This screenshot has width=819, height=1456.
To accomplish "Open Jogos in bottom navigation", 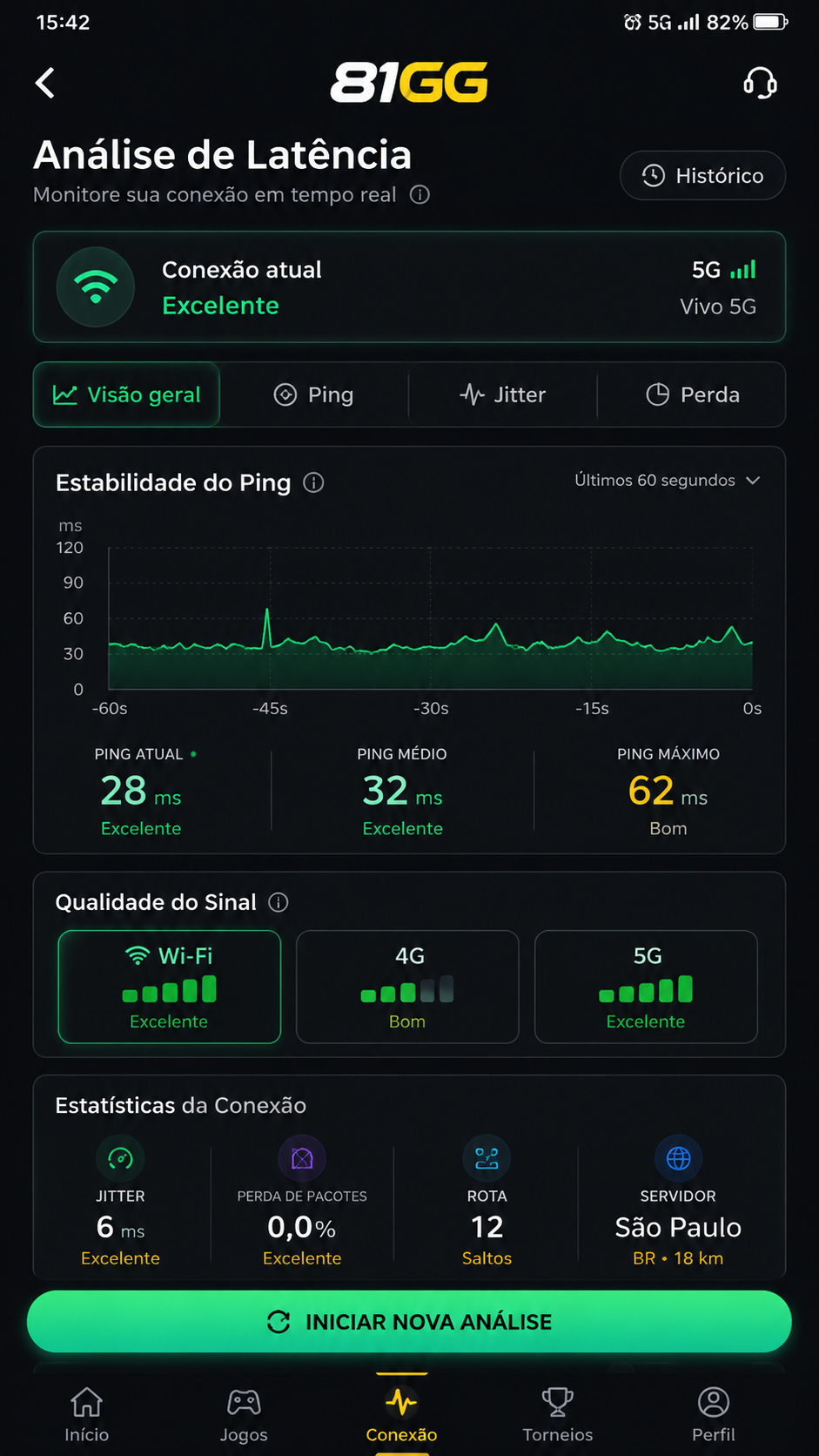I will (x=244, y=1412).
